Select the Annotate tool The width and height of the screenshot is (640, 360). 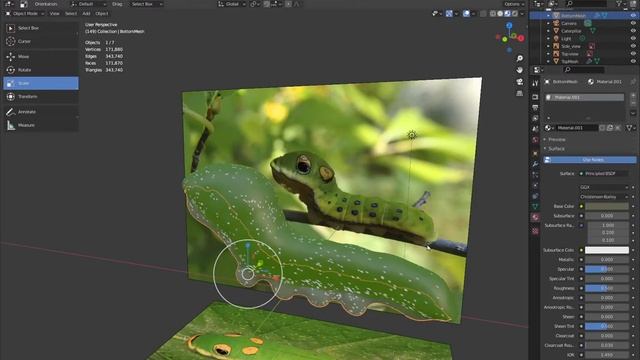coord(41,112)
